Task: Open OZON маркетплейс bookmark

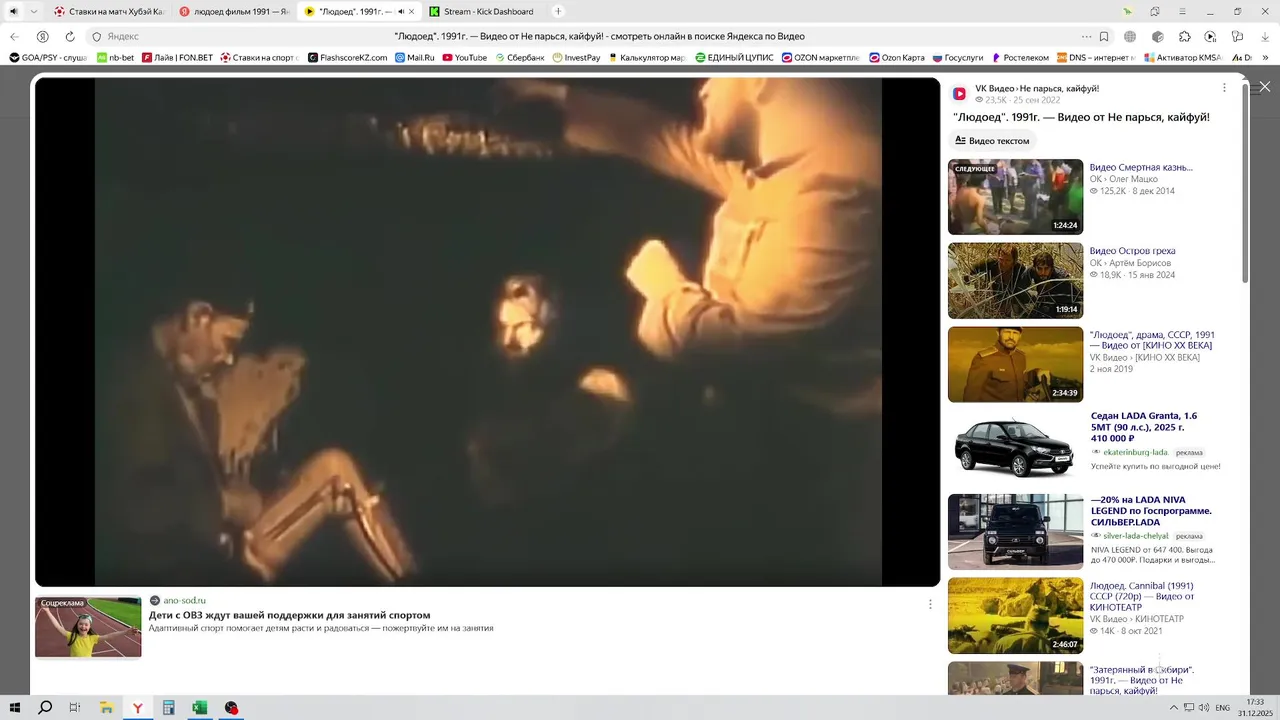Action: [822, 58]
